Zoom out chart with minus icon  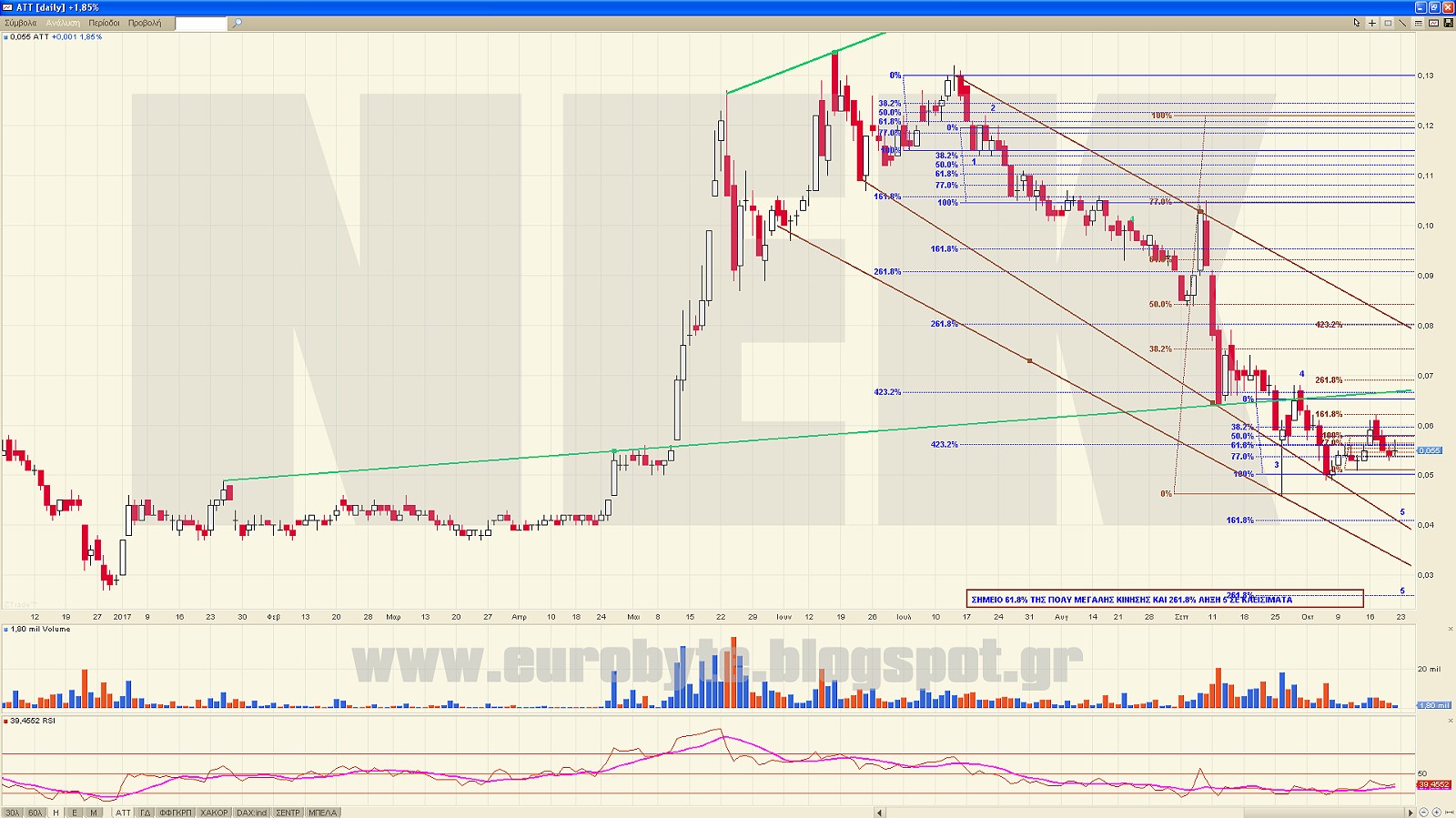point(1423,812)
